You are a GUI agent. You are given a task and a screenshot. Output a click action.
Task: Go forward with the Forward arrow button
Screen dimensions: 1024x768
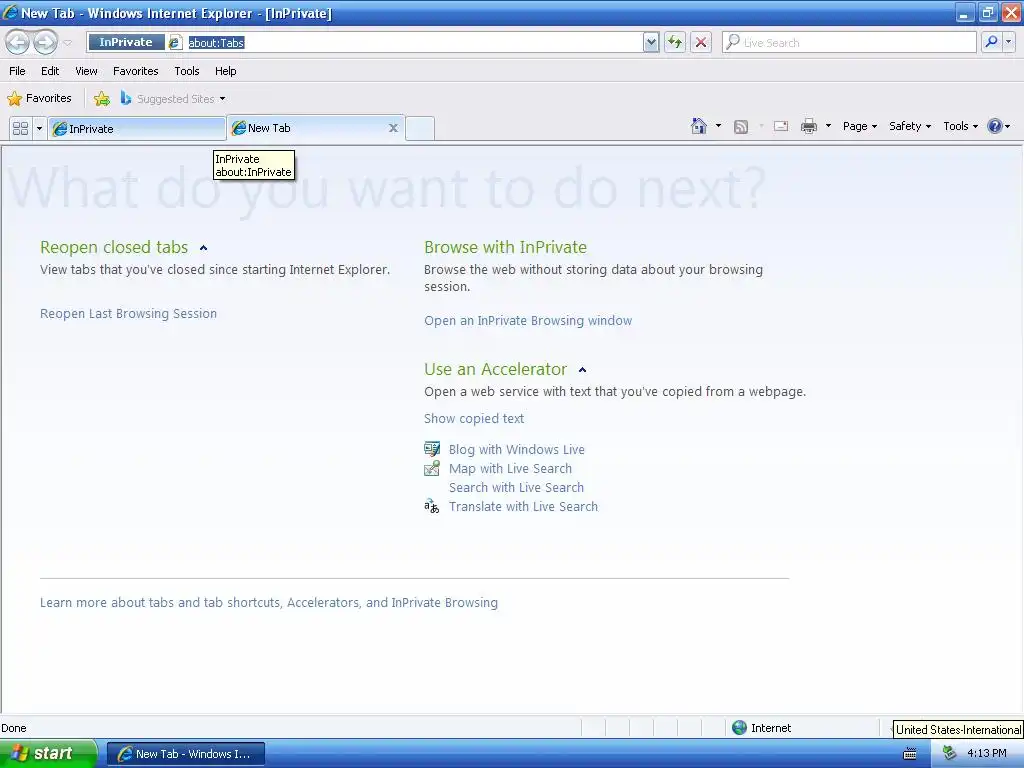point(45,42)
